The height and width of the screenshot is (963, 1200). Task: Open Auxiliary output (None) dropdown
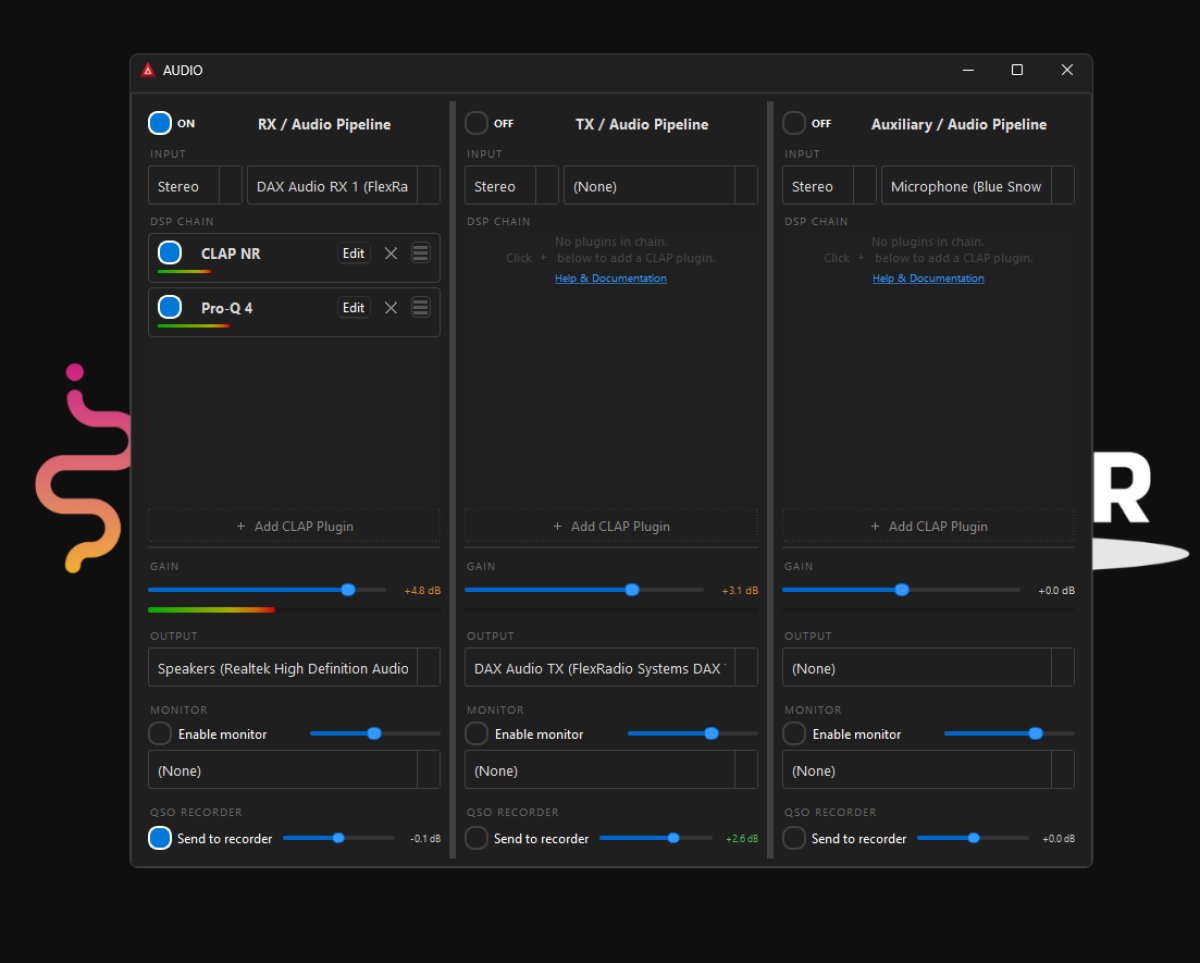click(x=928, y=668)
